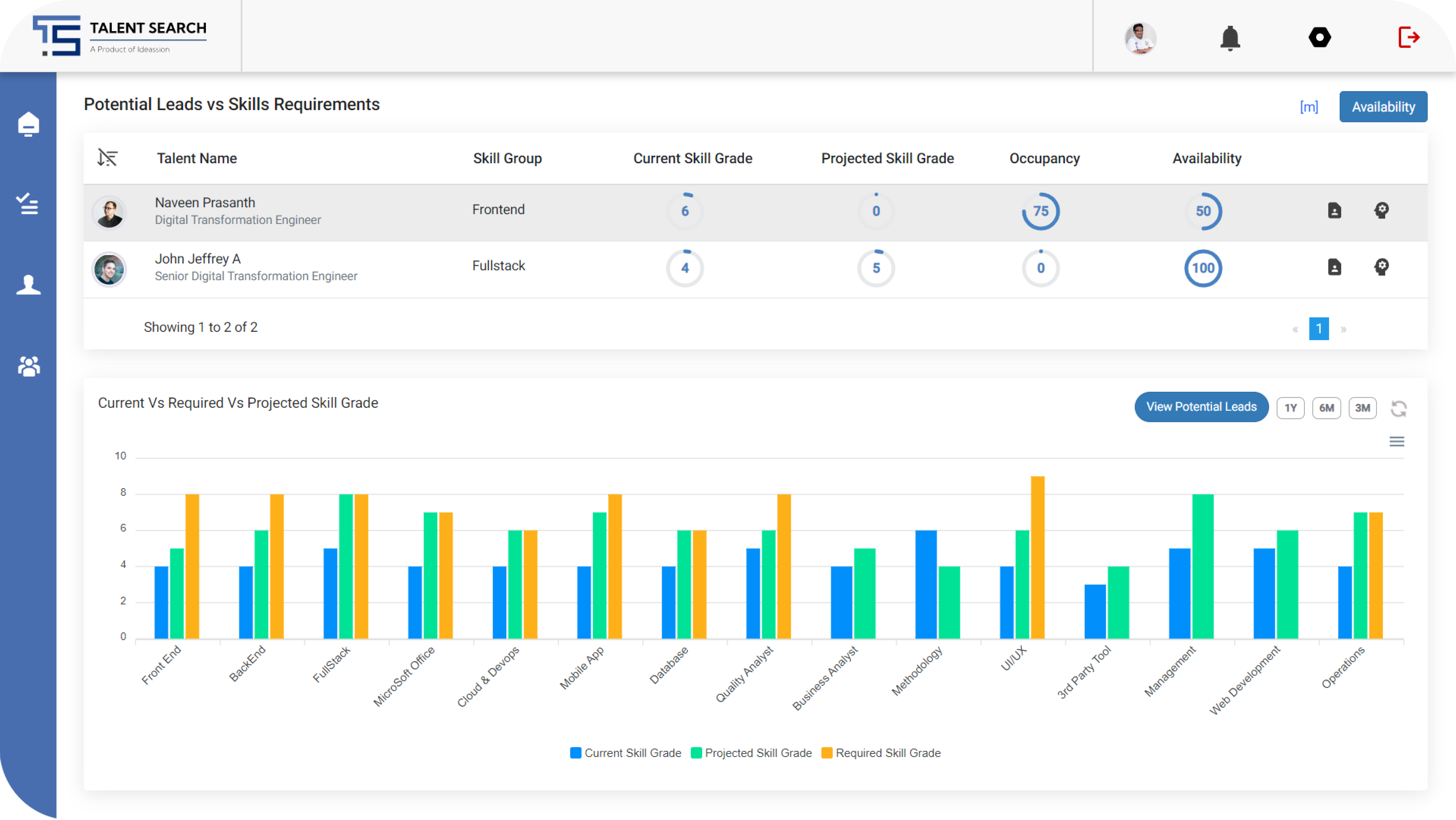Viewport: 1456px width, 820px height.
Task: Open the settings hexagon icon in the header
Action: (x=1319, y=38)
